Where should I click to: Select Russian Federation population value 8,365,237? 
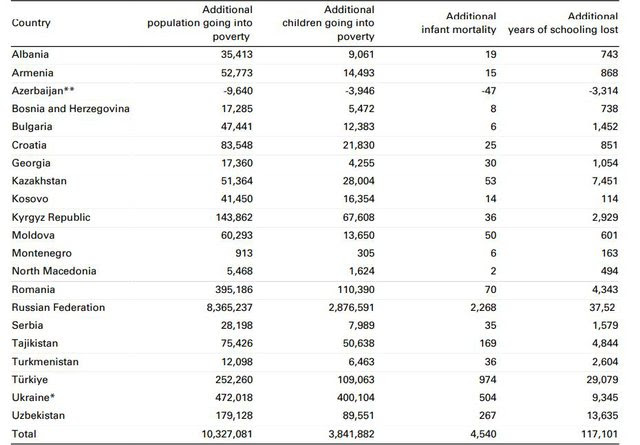coord(230,307)
